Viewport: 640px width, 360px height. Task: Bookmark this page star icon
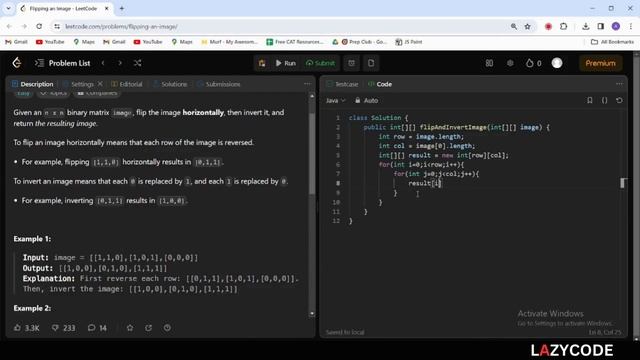pos(527,27)
